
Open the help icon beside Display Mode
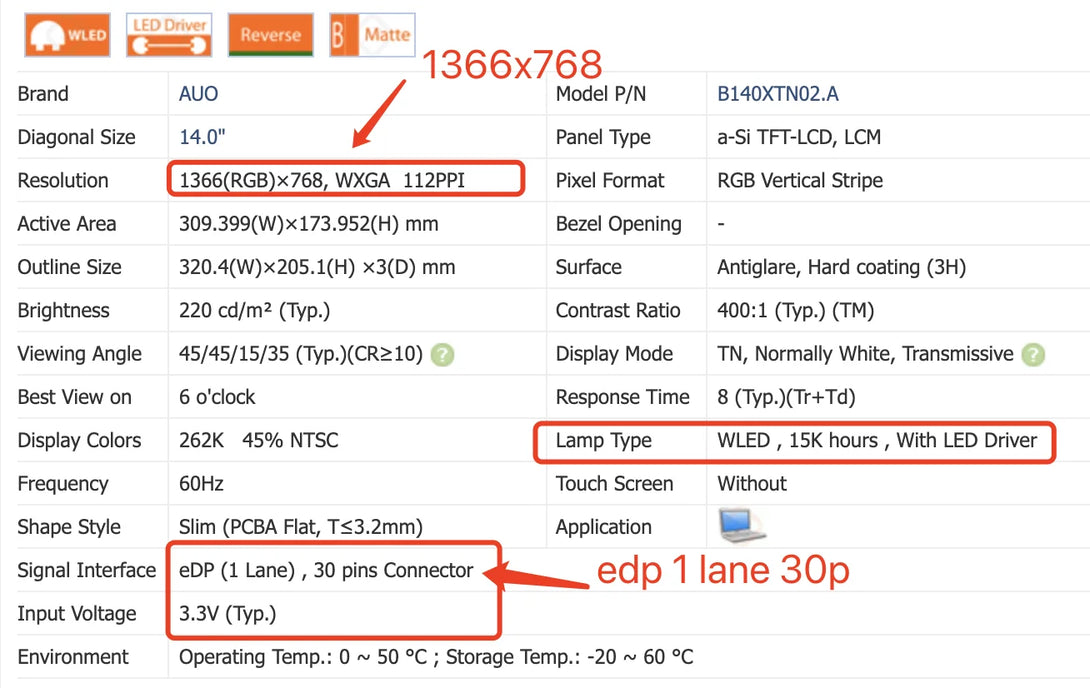click(1034, 354)
